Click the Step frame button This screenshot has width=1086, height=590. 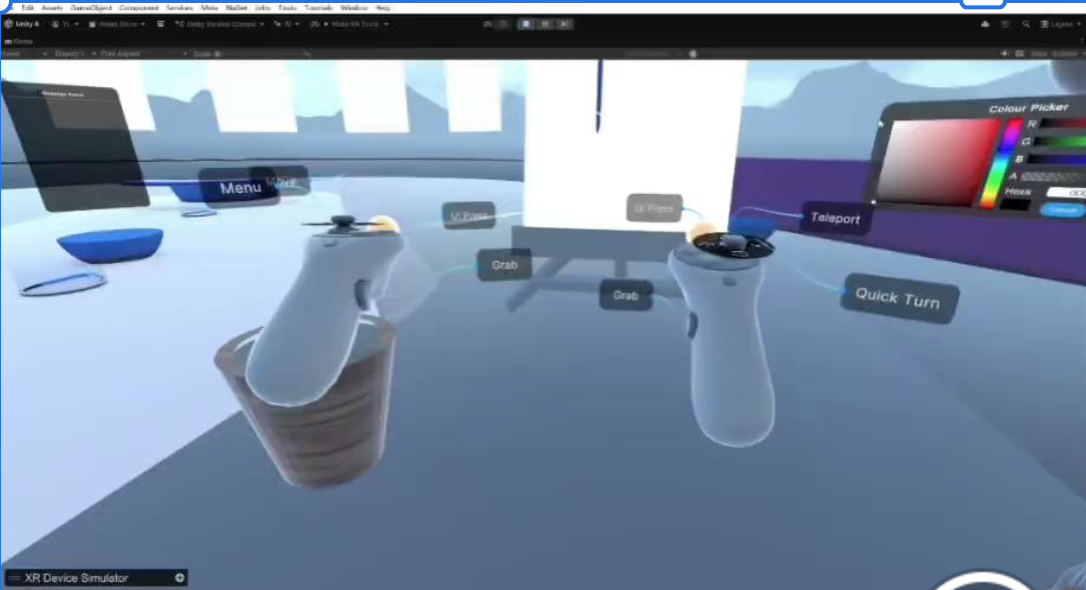(x=564, y=24)
